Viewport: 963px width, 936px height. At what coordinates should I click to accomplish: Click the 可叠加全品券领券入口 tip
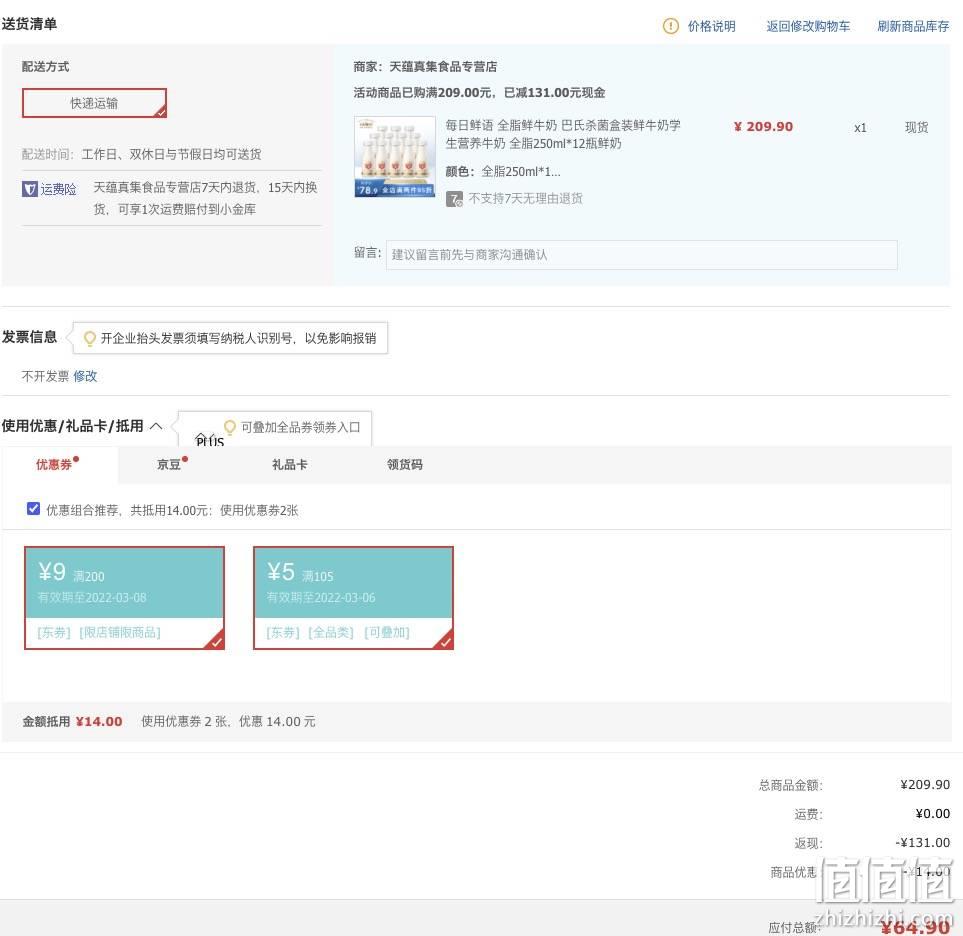(x=300, y=427)
